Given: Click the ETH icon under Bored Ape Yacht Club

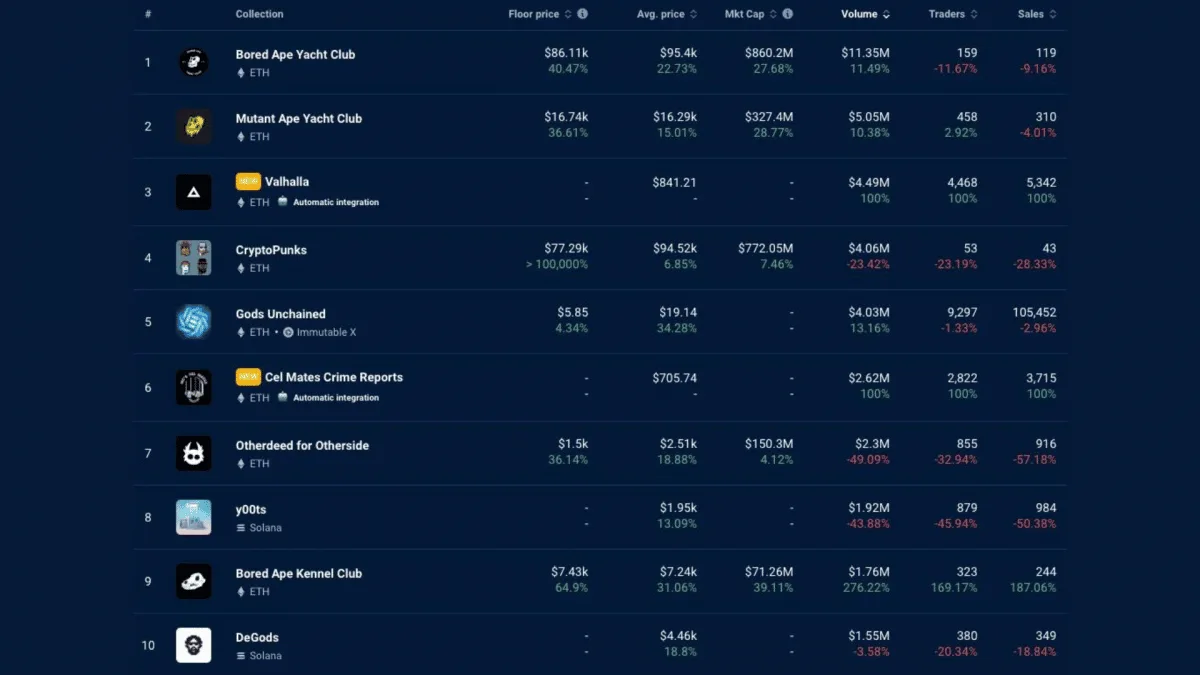Looking at the screenshot, I should click(x=241, y=73).
